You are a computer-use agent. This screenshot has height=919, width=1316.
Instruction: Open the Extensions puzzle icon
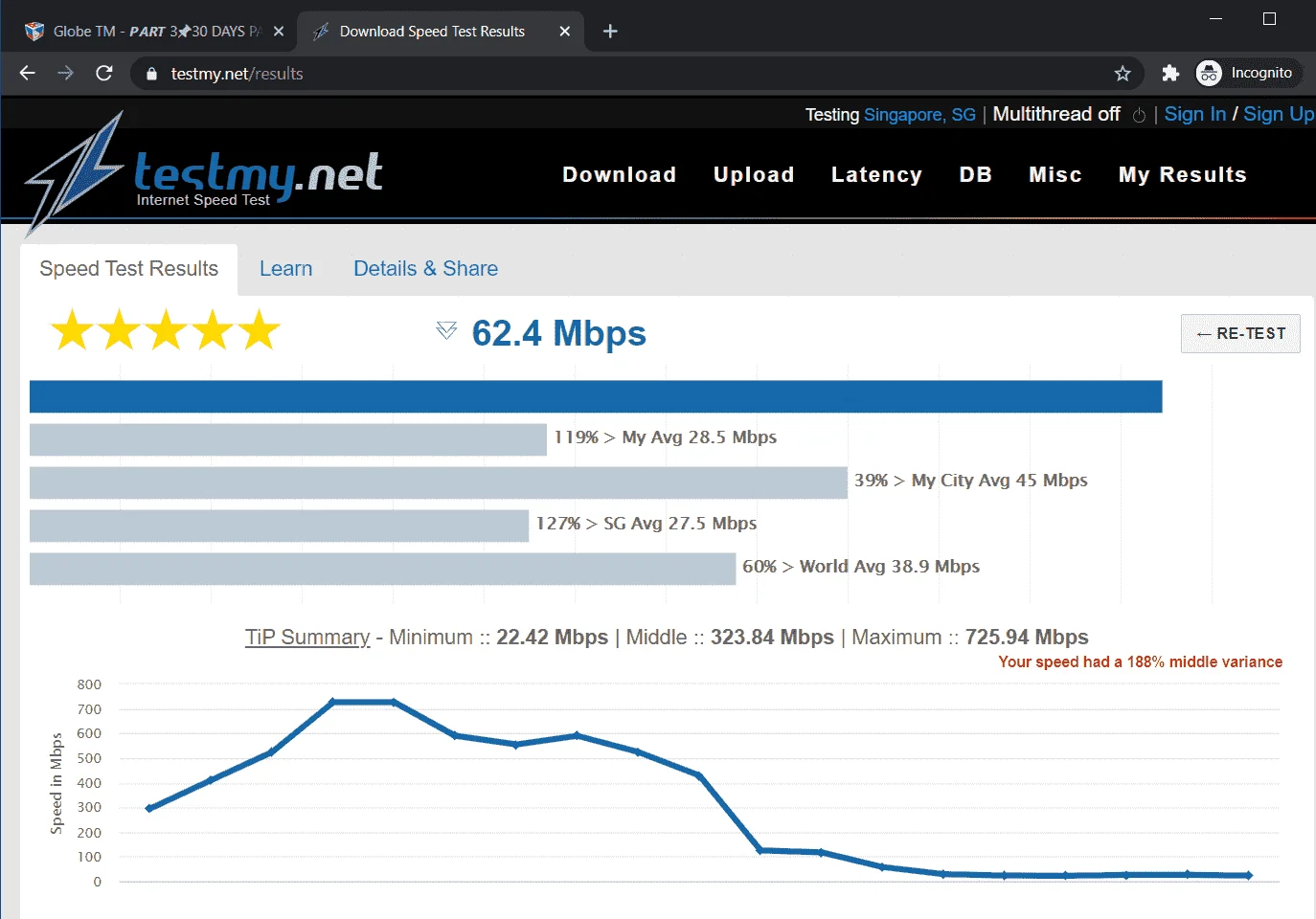click(1170, 73)
